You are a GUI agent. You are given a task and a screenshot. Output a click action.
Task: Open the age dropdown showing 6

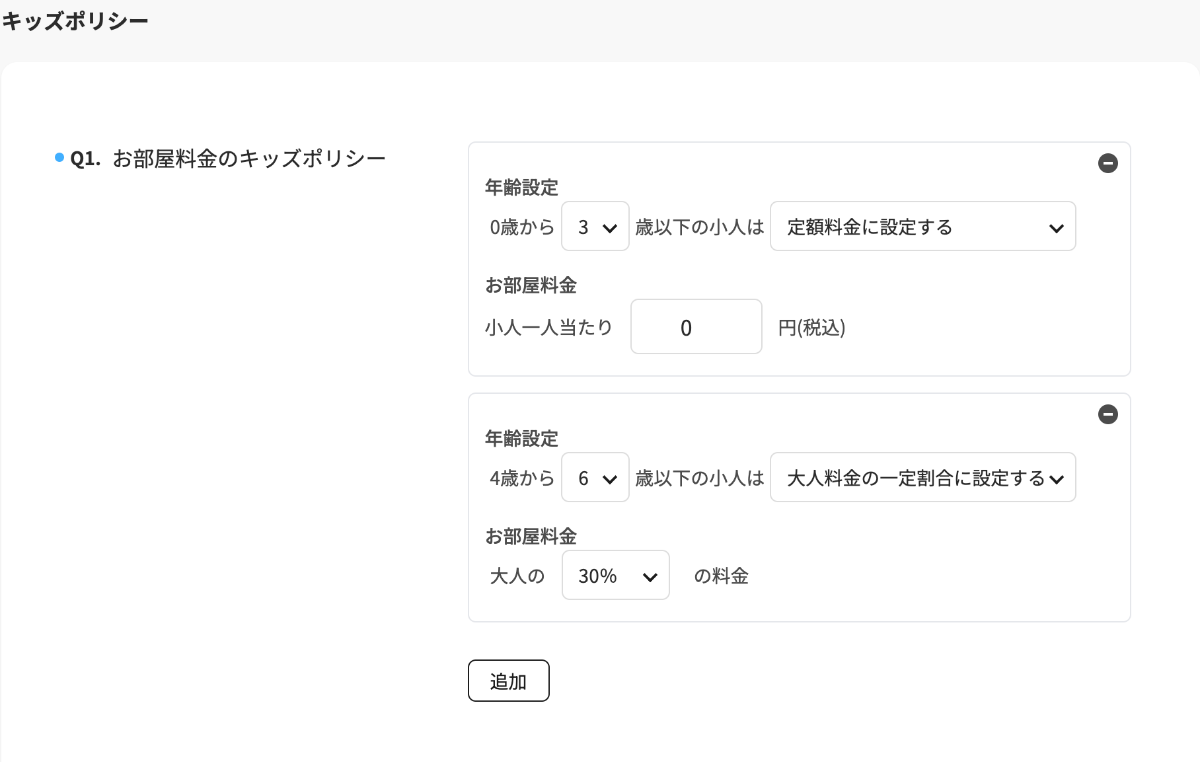point(595,478)
